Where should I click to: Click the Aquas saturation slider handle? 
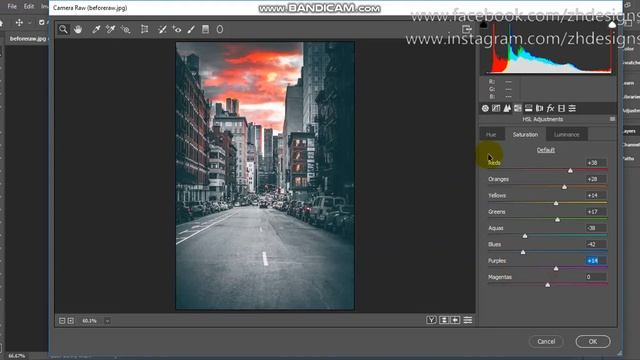pos(525,236)
